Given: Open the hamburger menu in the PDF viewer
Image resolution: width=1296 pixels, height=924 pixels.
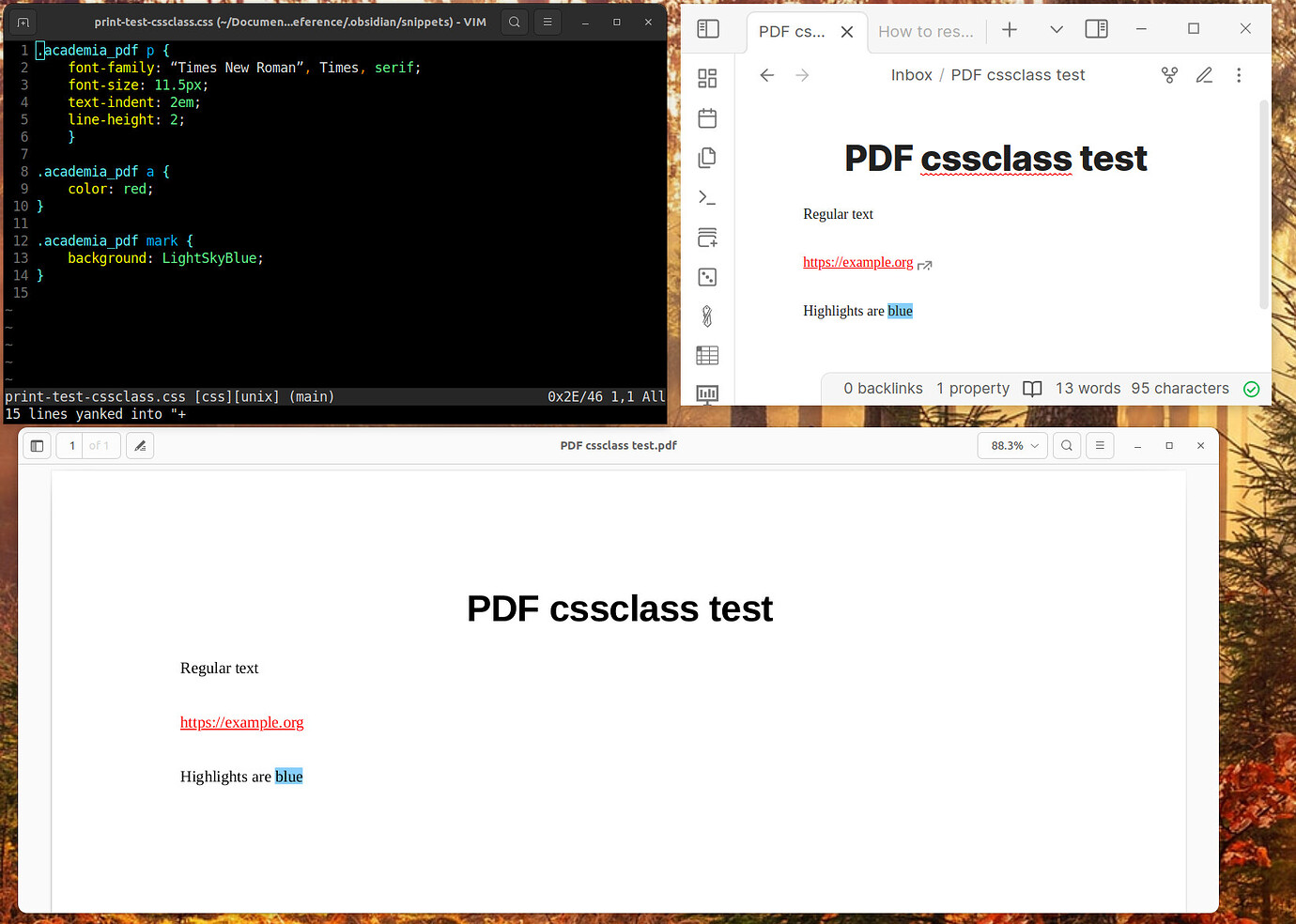Looking at the screenshot, I should point(1100,445).
